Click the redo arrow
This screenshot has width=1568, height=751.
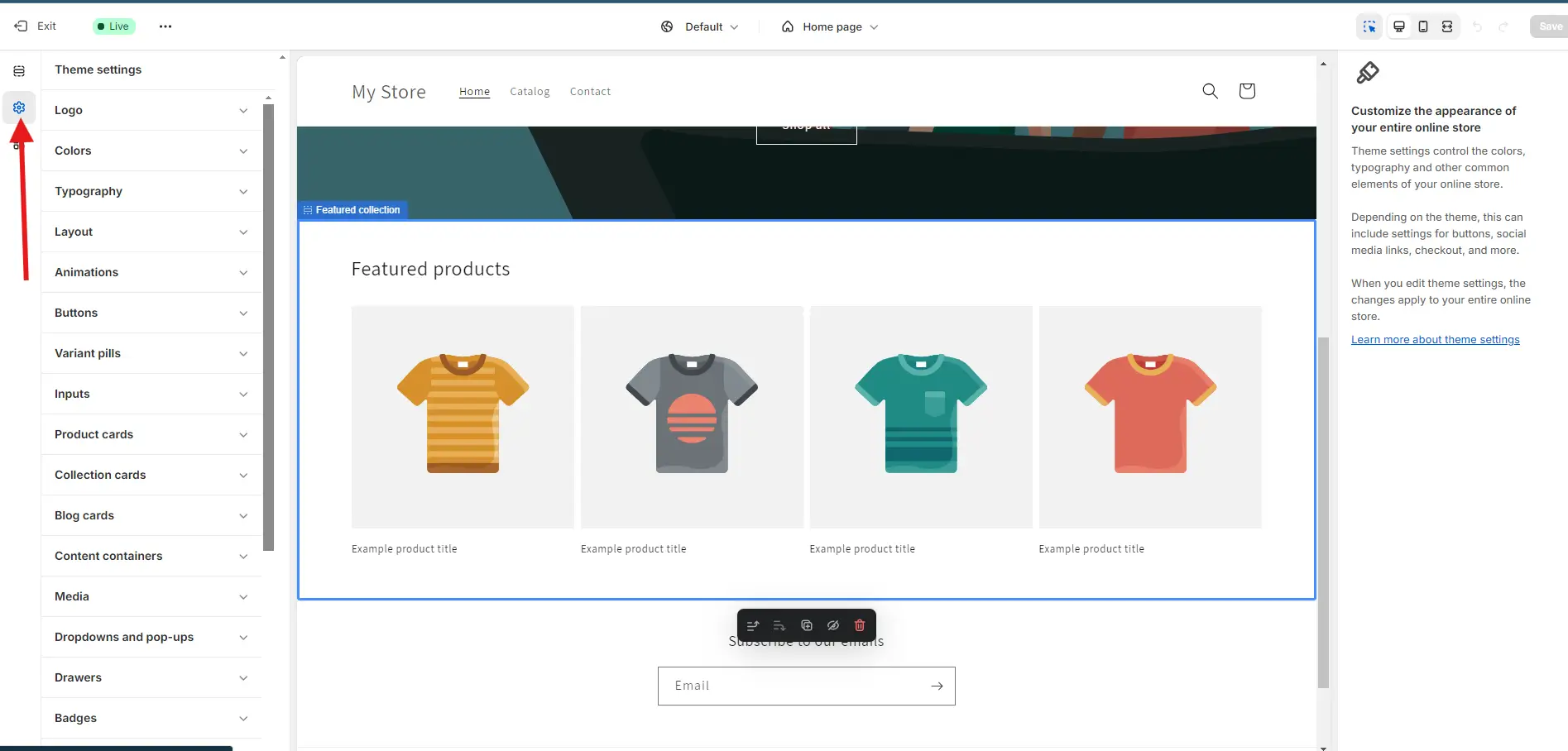pos(1503,26)
